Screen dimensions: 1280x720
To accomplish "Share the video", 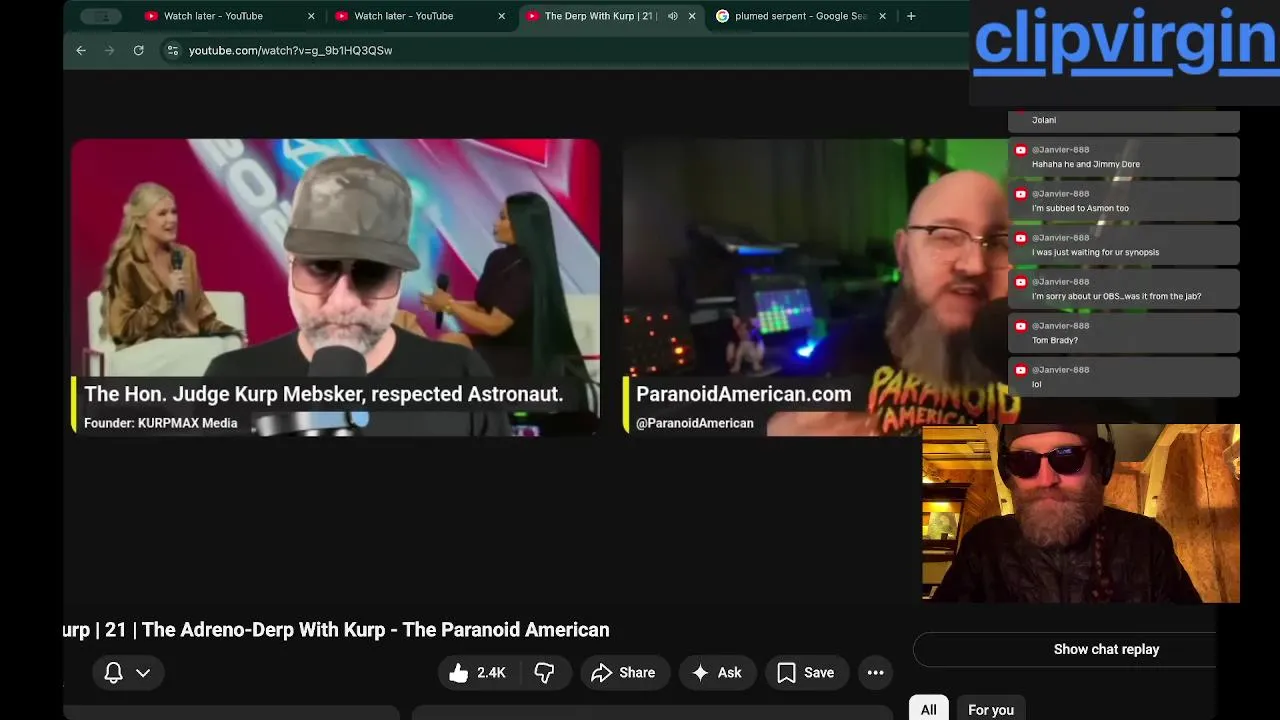I will [623, 673].
